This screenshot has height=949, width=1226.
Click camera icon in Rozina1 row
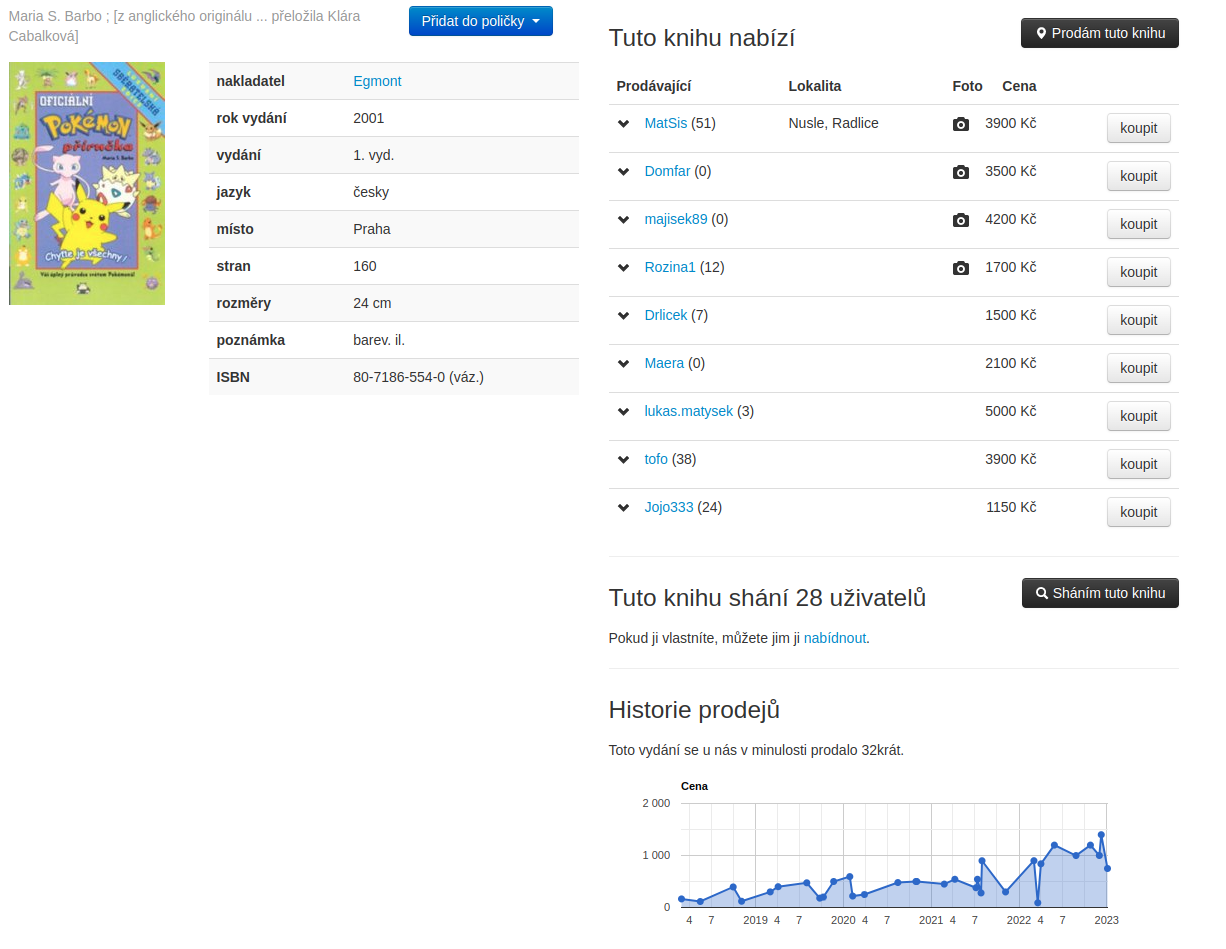960,268
